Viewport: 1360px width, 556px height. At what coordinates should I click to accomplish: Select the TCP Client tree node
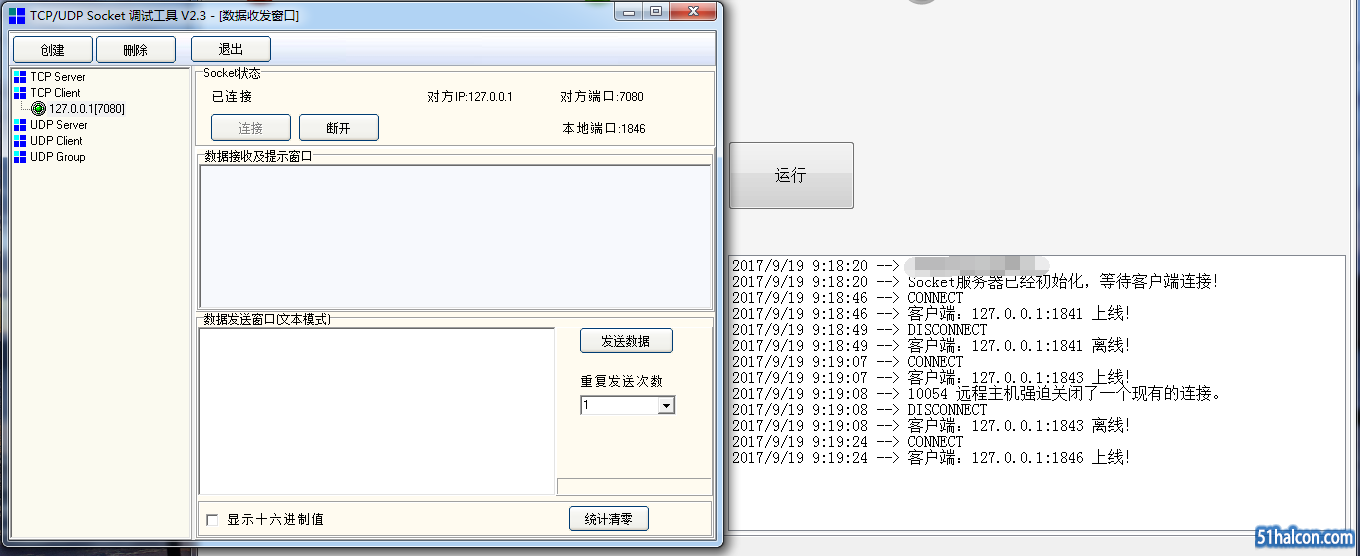pyautogui.click(x=55, y=93)
